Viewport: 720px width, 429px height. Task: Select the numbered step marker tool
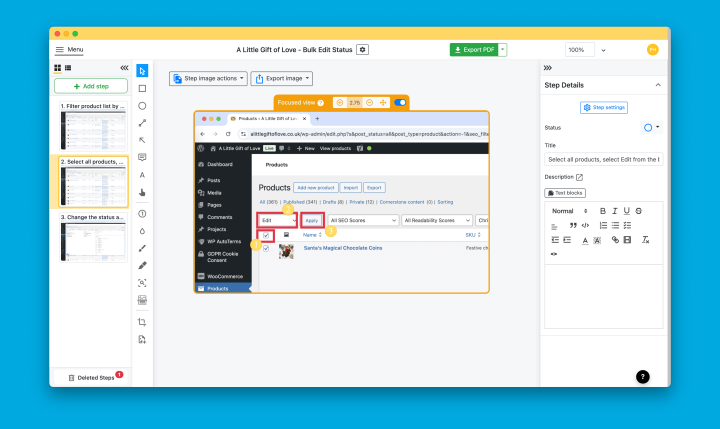[142, 214]
